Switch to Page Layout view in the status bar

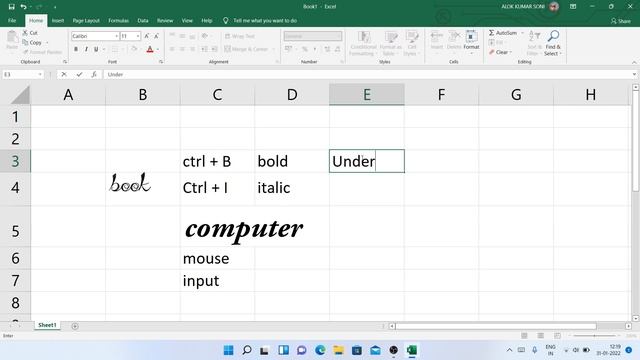[540, 336]
